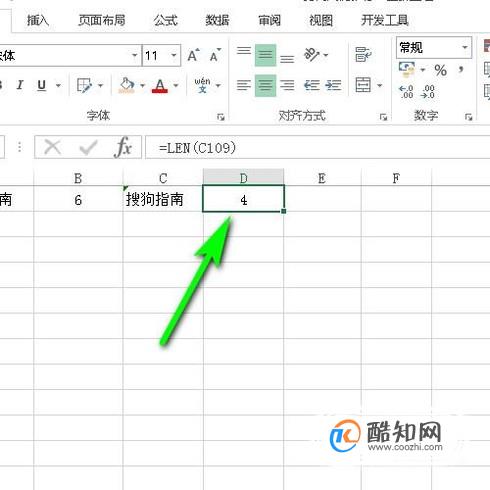Select column D header
490x490 pixels.
(x=244, y=177)
